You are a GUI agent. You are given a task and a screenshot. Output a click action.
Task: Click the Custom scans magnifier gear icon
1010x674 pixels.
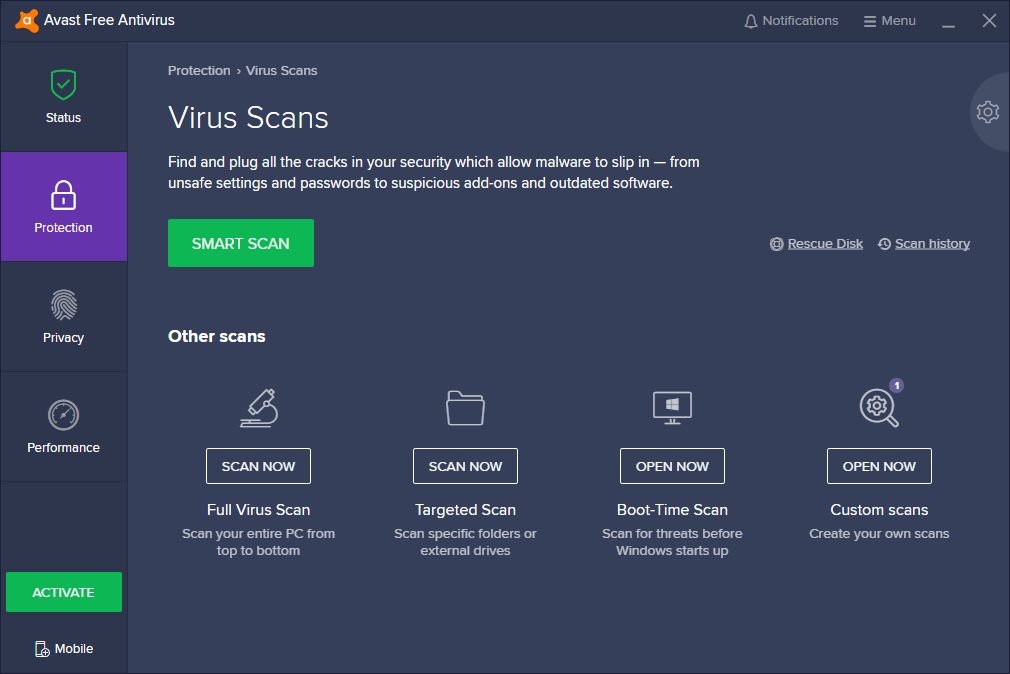pyautogui.click(x=878, y=407)
